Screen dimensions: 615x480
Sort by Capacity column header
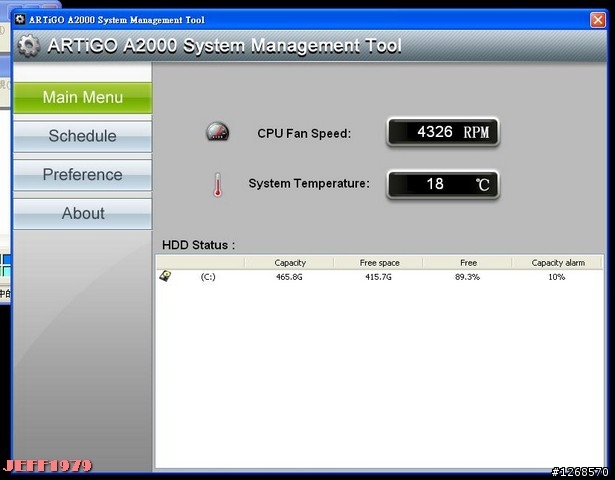tap(289, 263)
